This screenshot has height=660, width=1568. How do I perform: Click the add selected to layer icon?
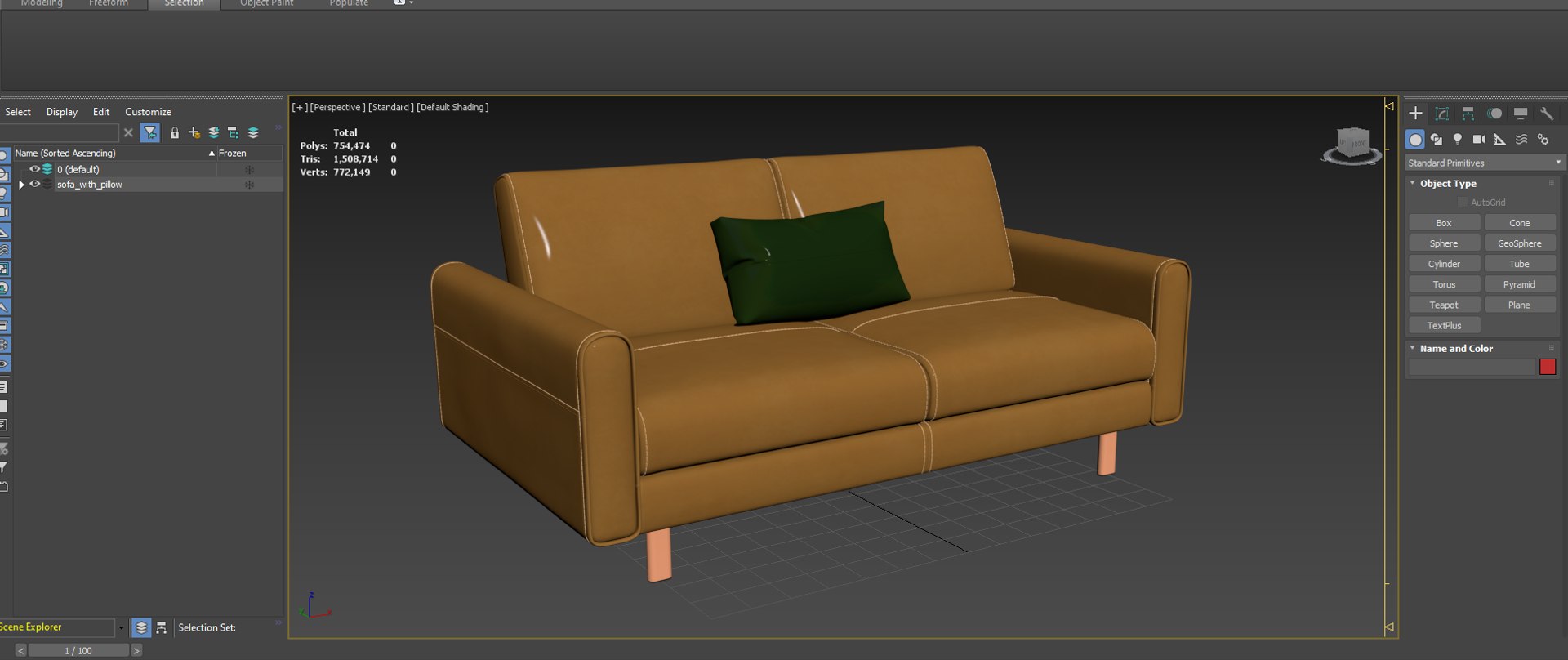click(x=214, y=132)
